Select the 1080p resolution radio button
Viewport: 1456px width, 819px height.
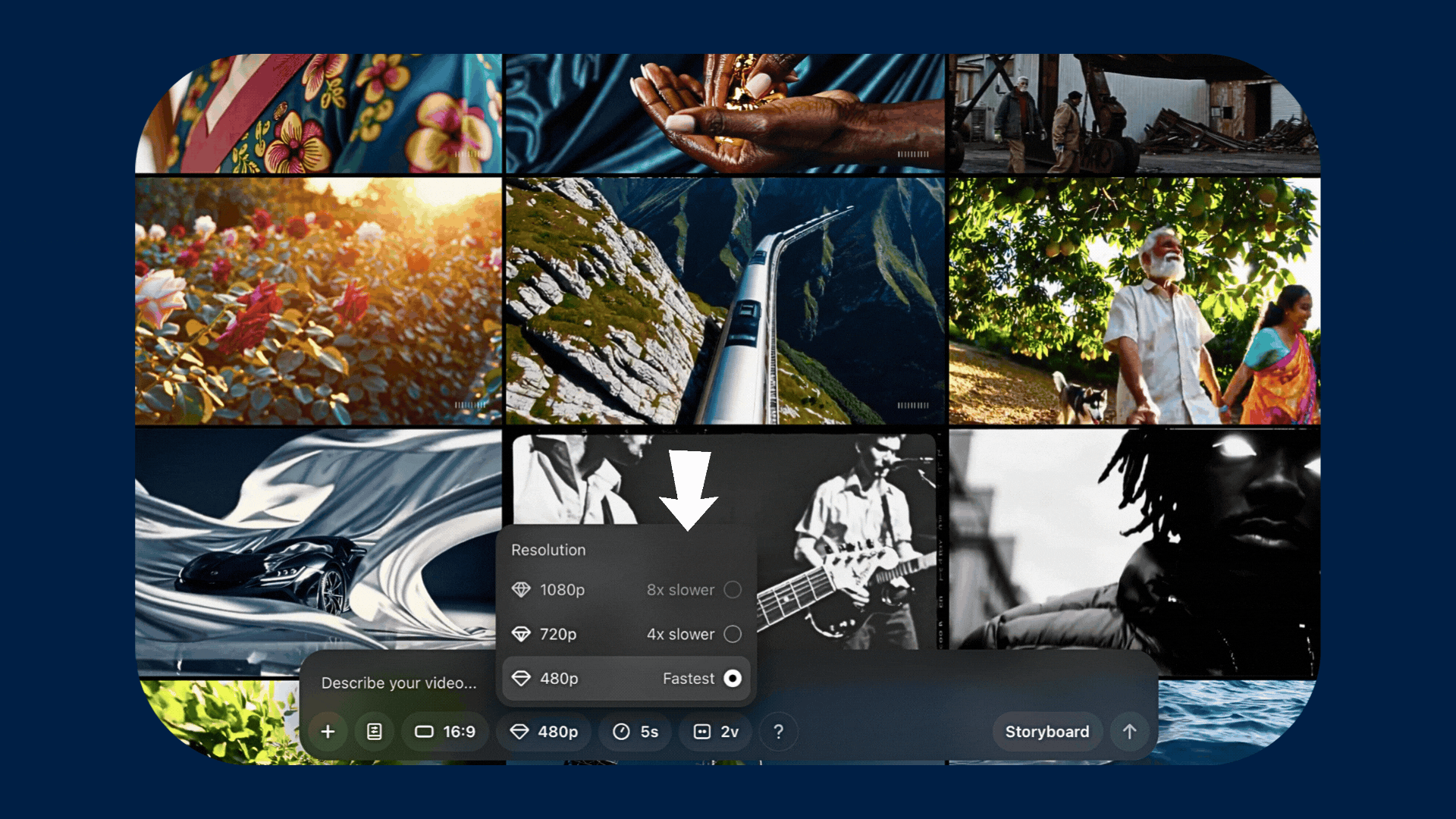pyautogui.click(x=732, y=590)
